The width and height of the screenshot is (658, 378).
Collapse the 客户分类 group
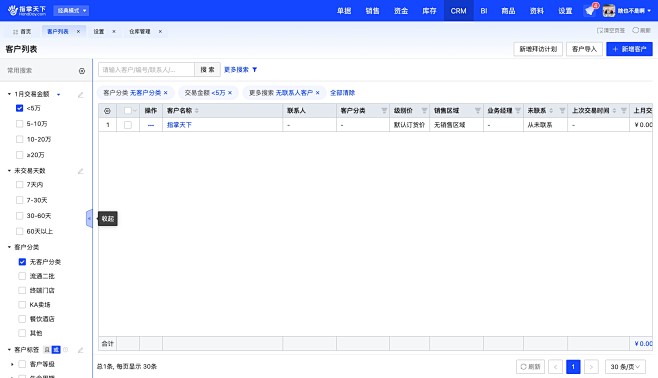pyautogui.click(x=9, y=247)
